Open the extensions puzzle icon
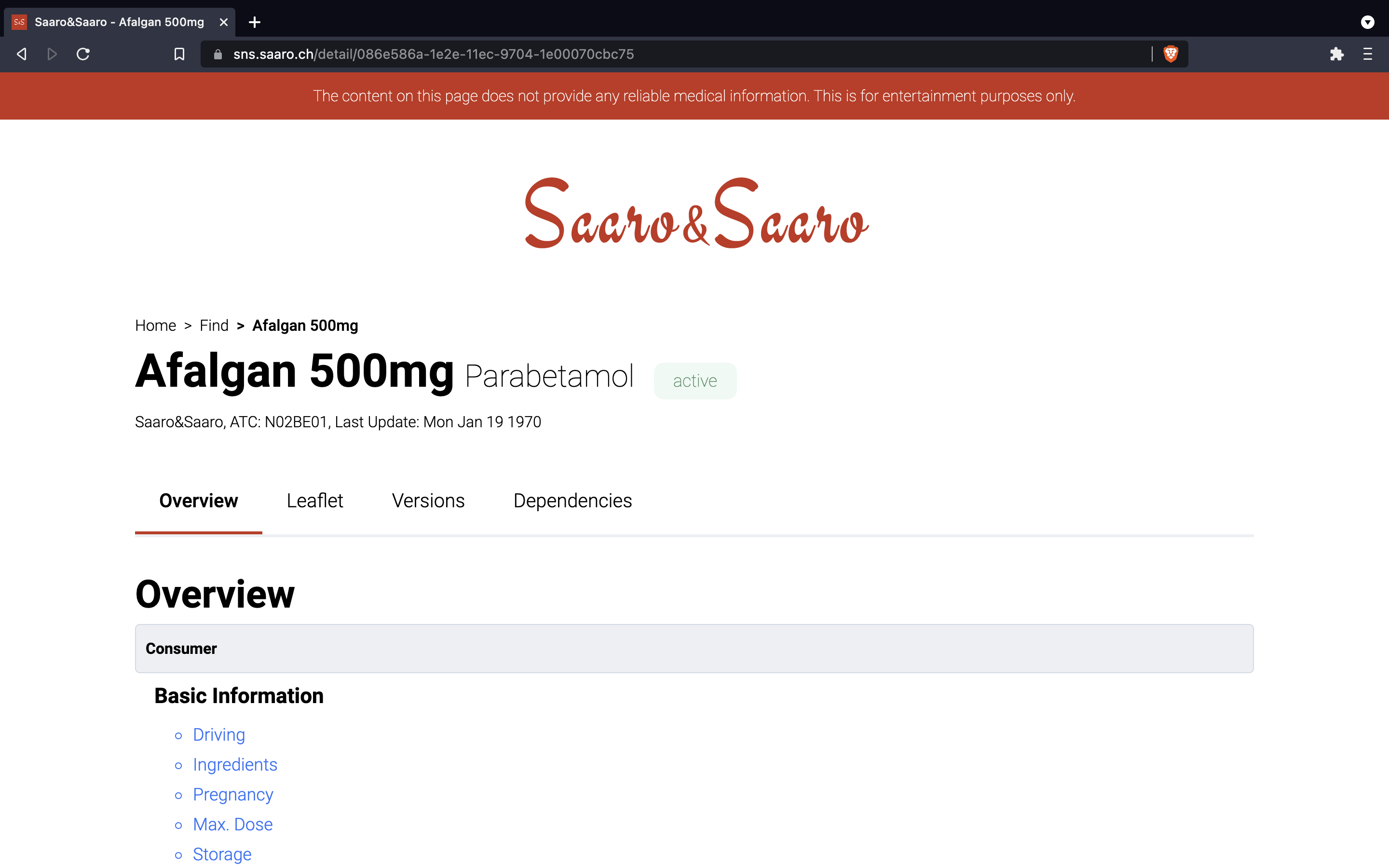The image size is (1389, 868). click(x=1336, y=54)
